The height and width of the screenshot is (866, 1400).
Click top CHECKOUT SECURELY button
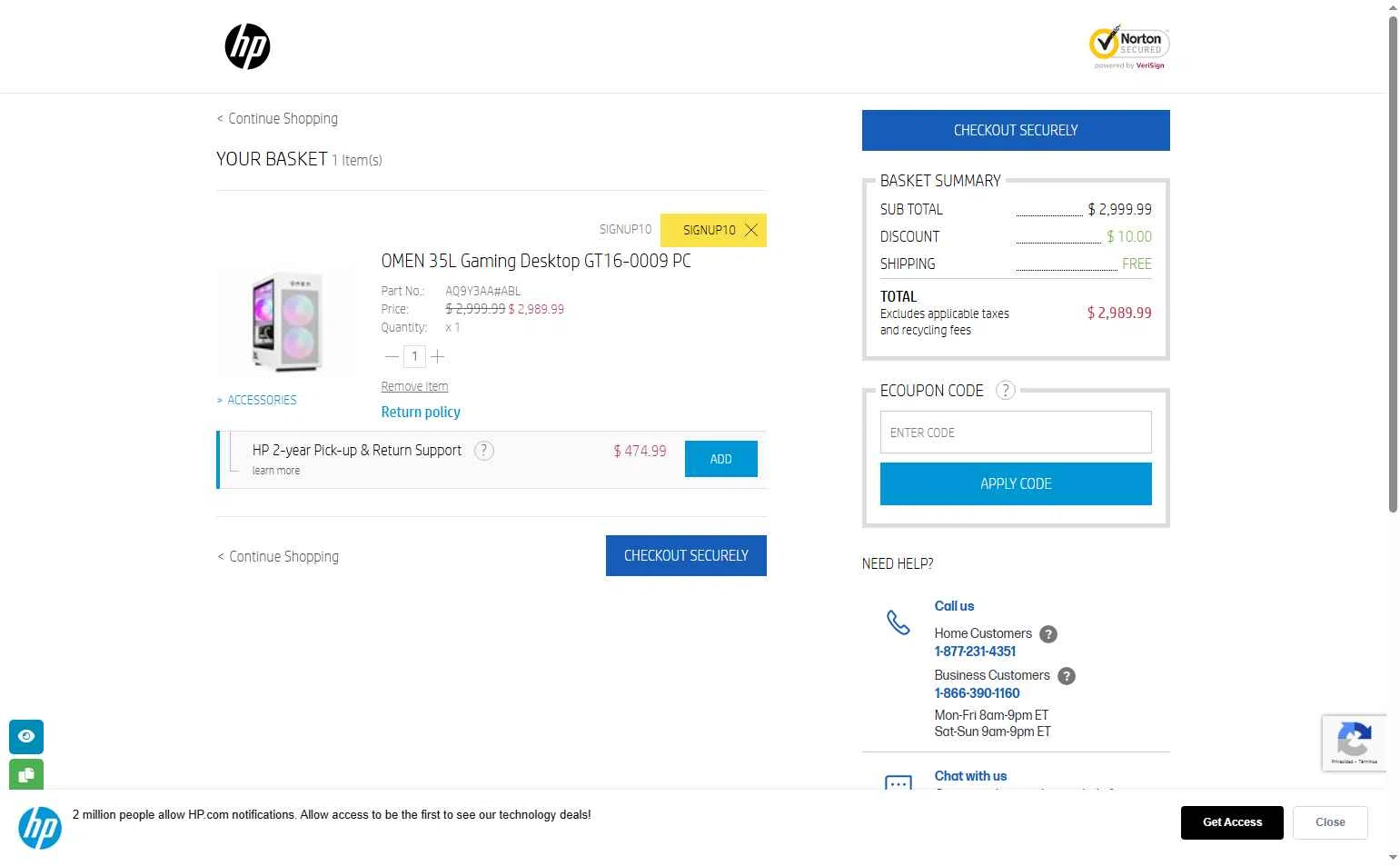tap(1016, 130)
